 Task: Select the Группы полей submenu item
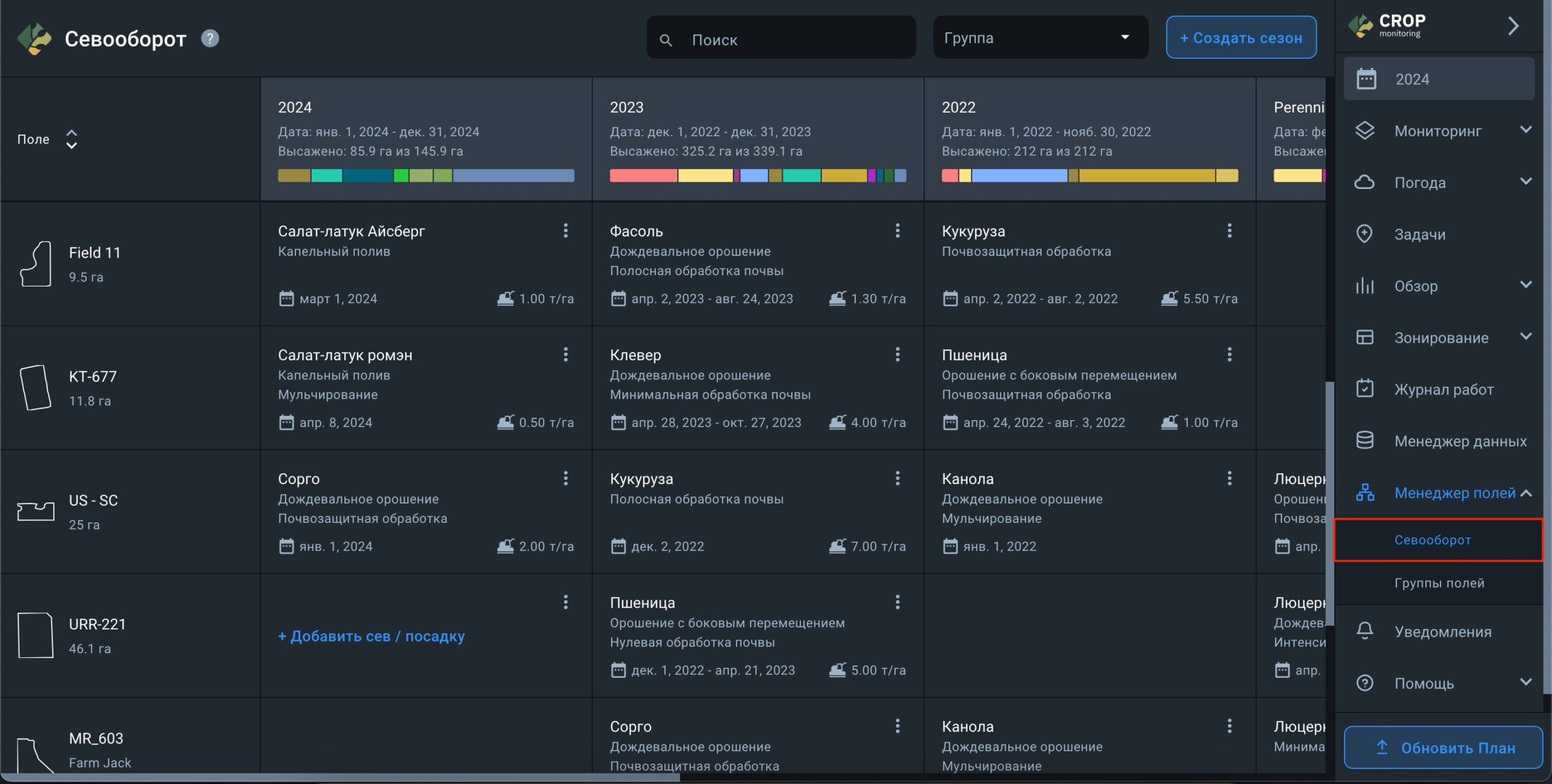click(x=1438, y=583)
